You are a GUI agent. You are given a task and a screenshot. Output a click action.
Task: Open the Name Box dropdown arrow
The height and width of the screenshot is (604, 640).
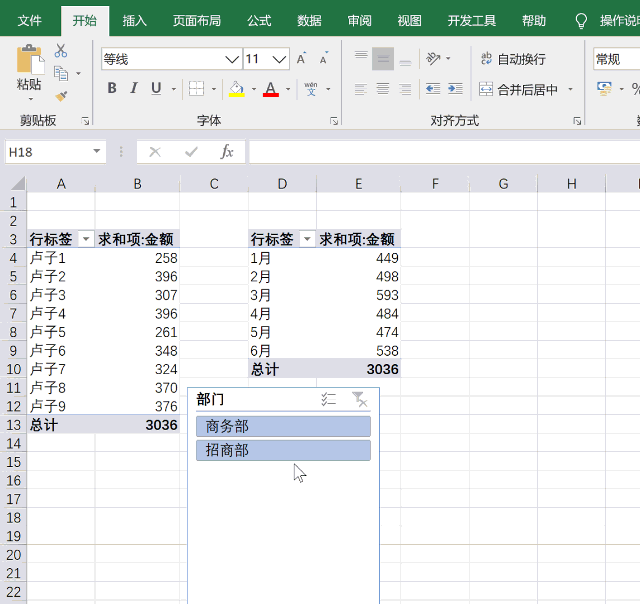tap(97, 151)
